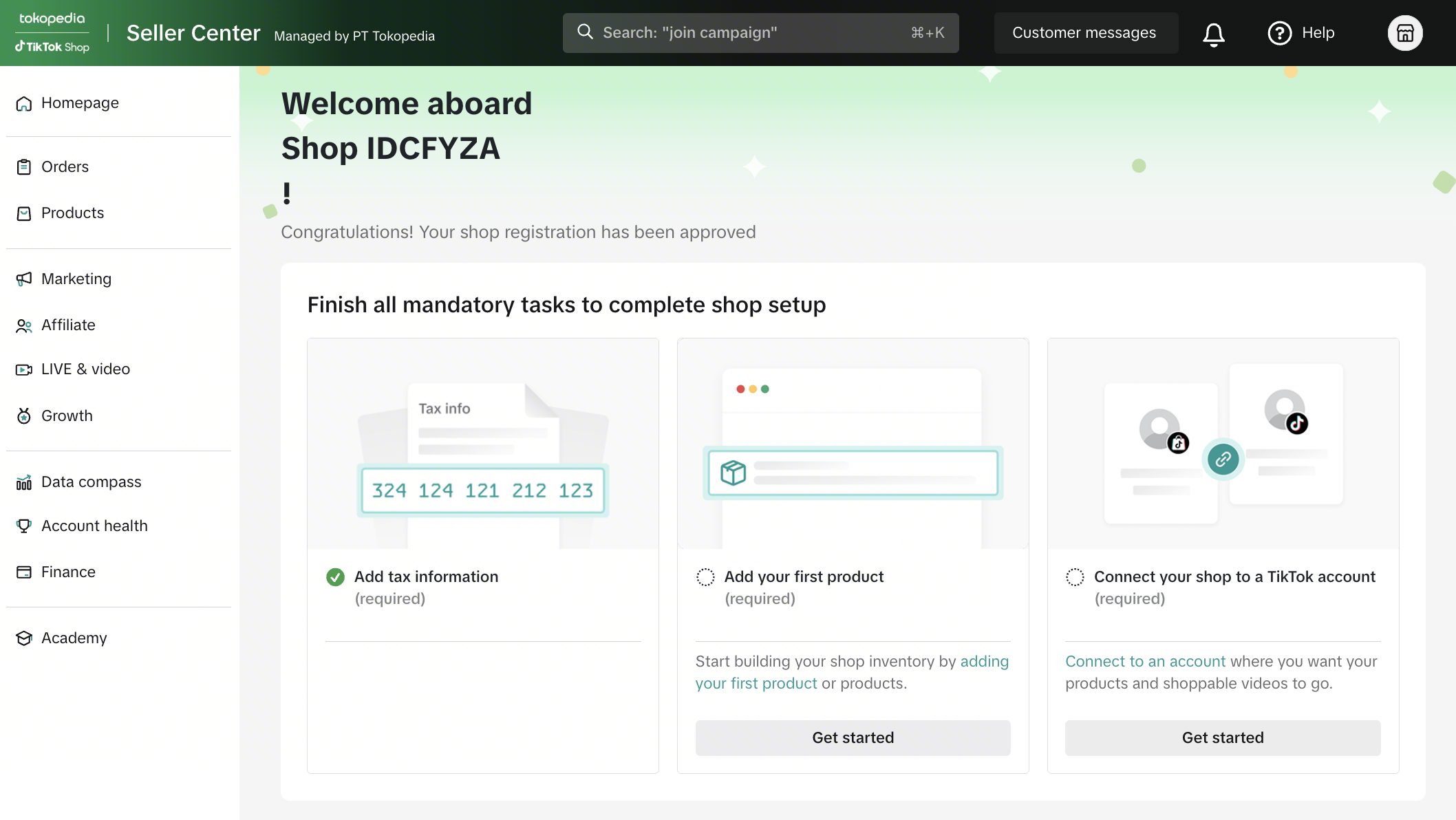Click the Homepage house icon
Viewport: 1456px width, 820px height.
(x=24, y=103)
